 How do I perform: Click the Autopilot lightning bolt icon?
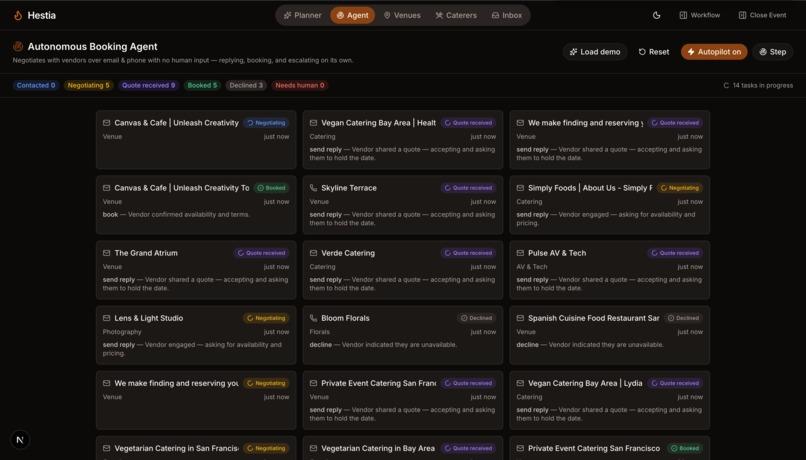coord(691,52)
